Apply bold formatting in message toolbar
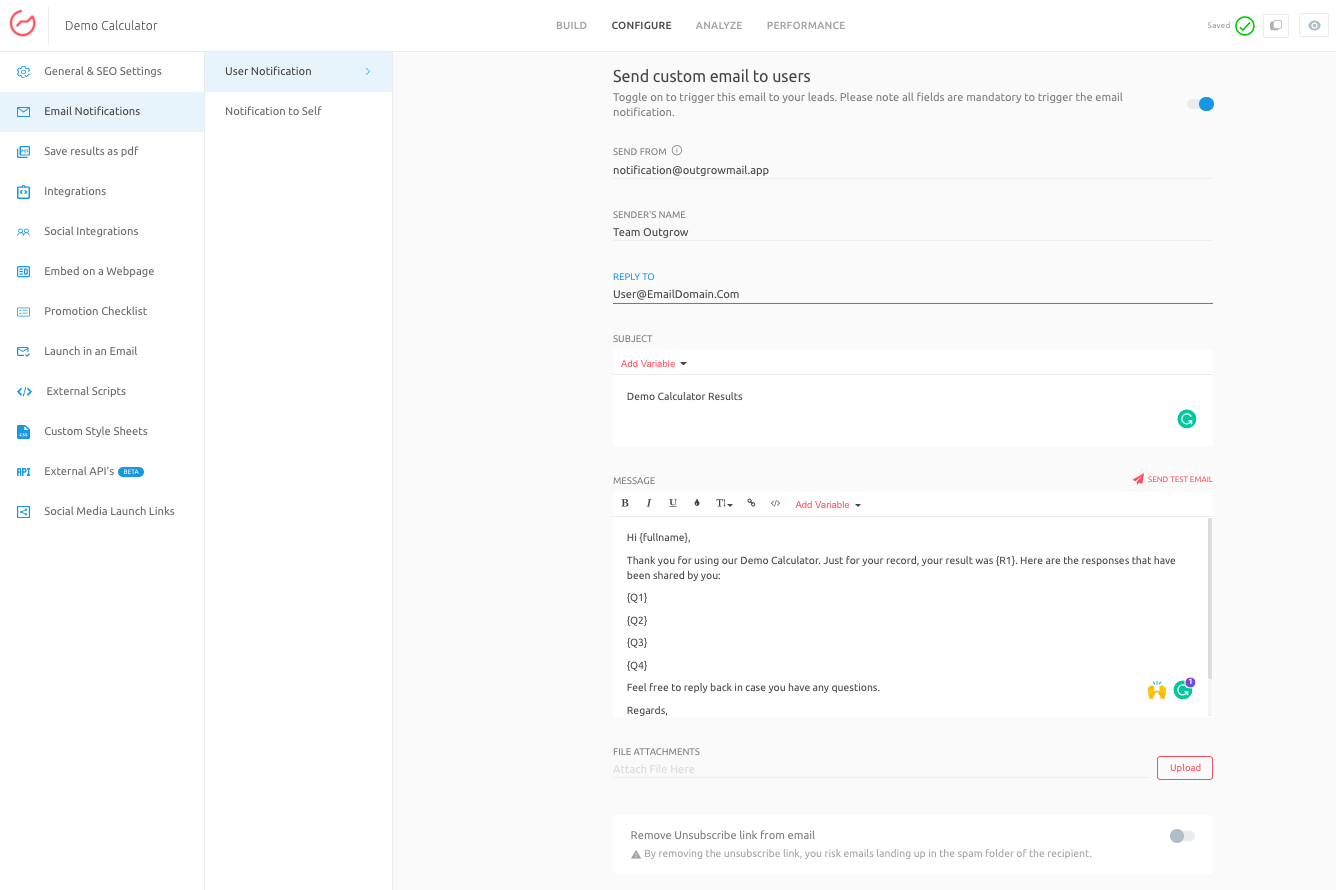Viewport: 1336px width, 890px height. pos(625,504)
